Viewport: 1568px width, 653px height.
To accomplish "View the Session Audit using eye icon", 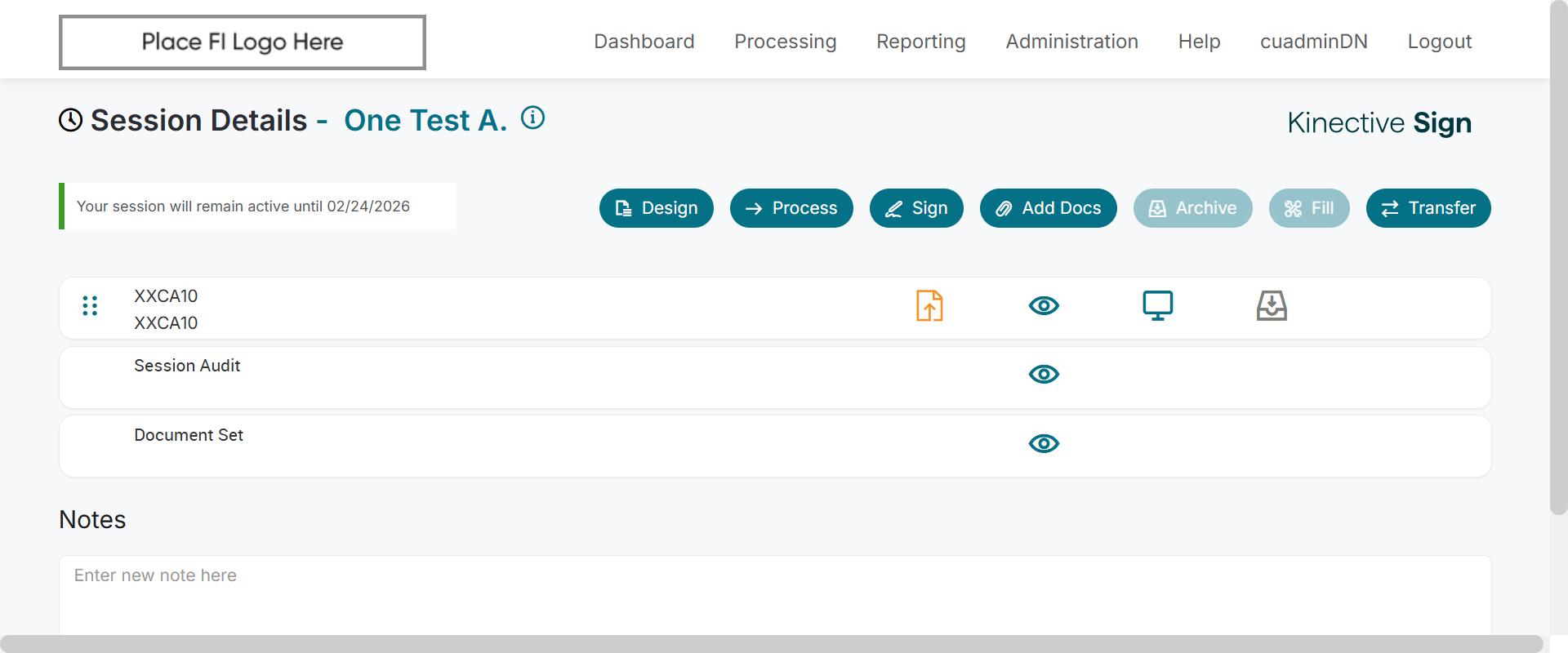I will [1044, 375].
